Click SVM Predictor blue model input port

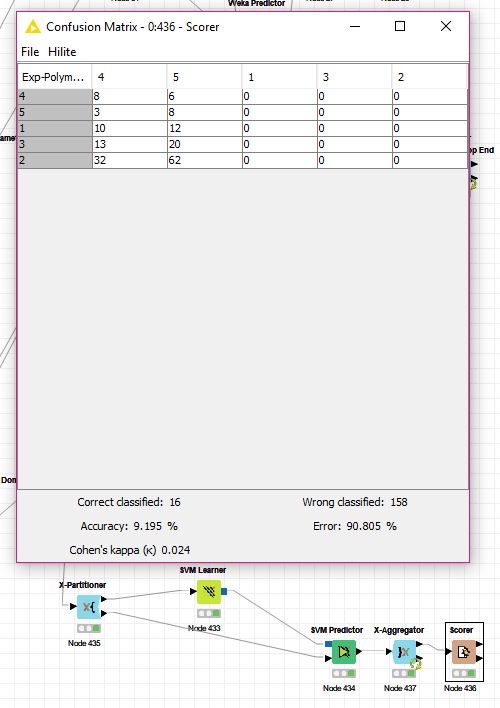328,644
